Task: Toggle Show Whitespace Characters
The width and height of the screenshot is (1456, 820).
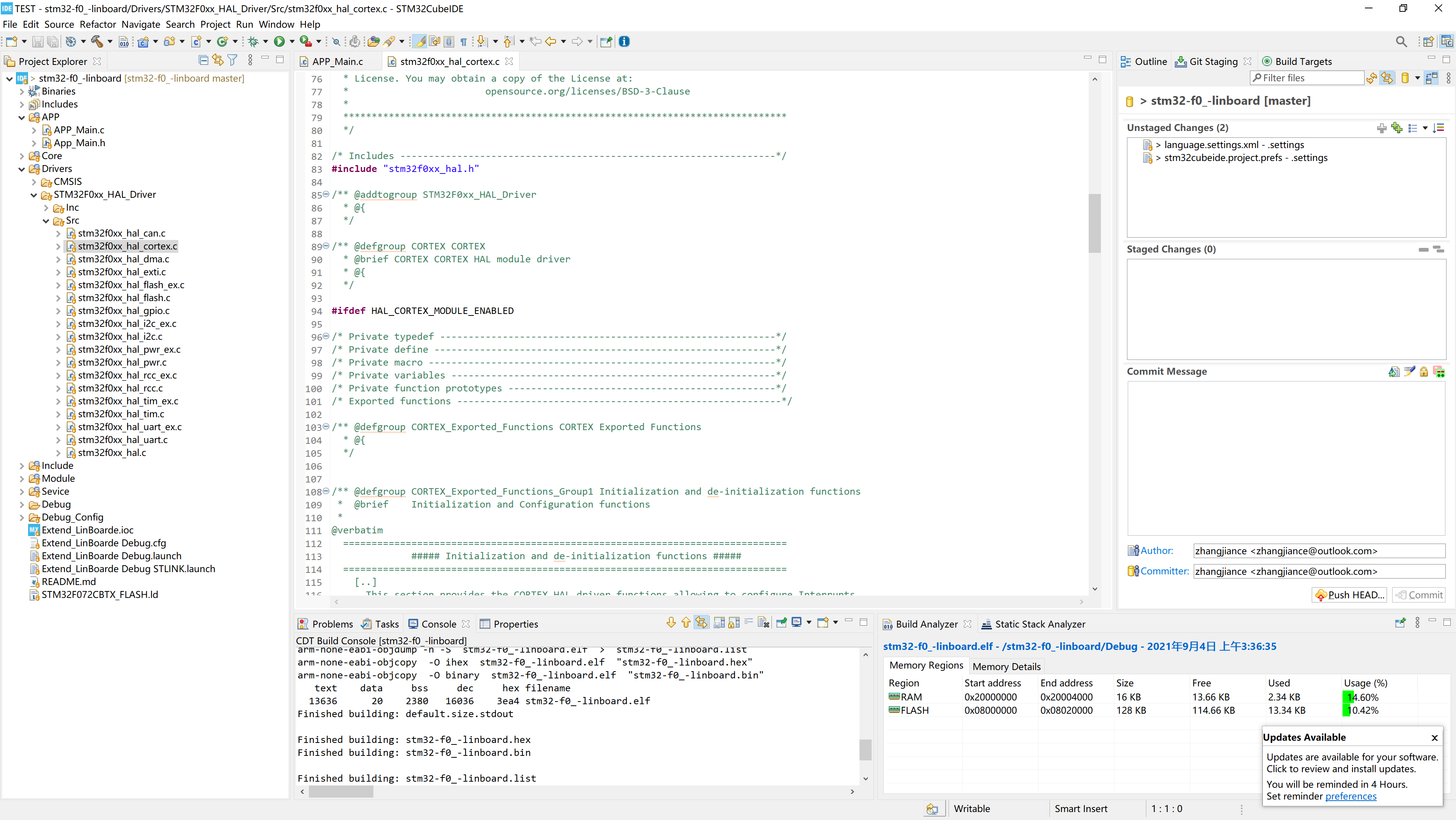Action: [463, 41]
